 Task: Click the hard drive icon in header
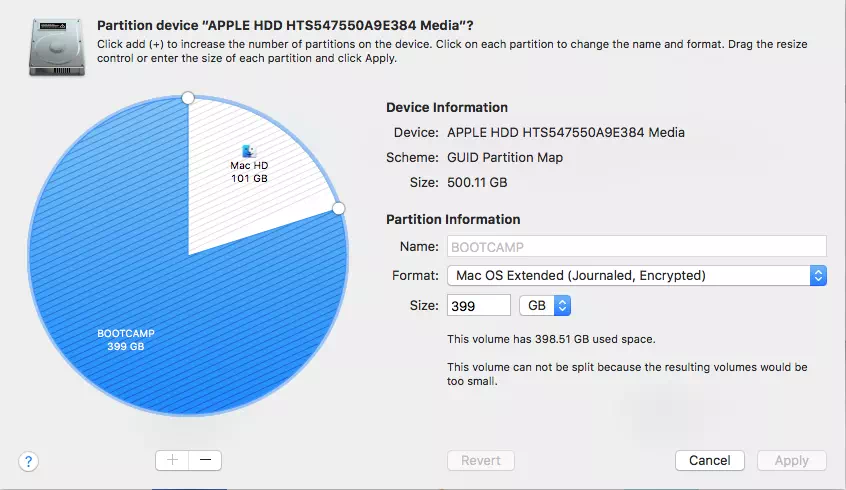point(57,47)
